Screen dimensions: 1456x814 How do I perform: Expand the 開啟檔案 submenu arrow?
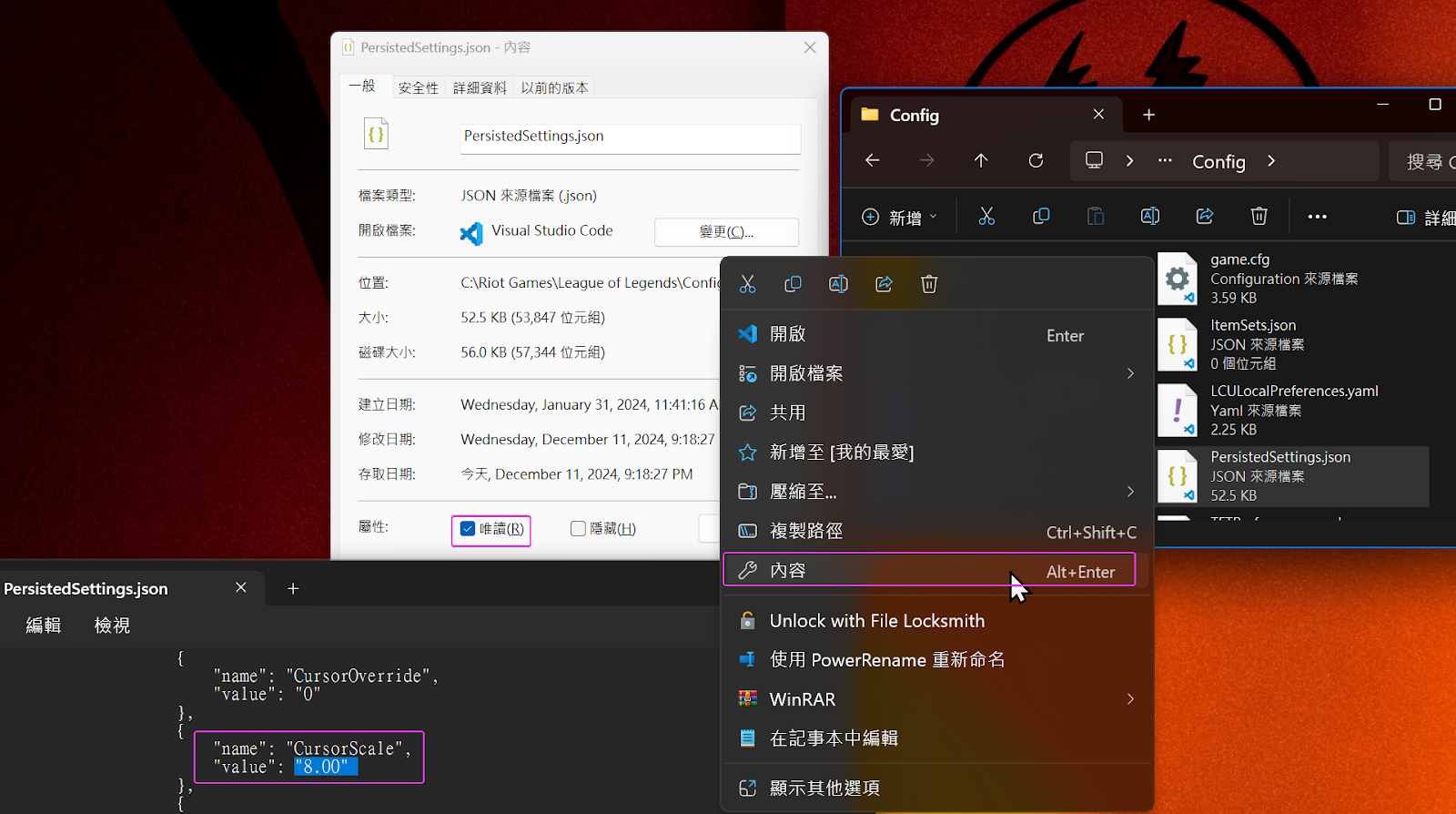coord(1130,373)
